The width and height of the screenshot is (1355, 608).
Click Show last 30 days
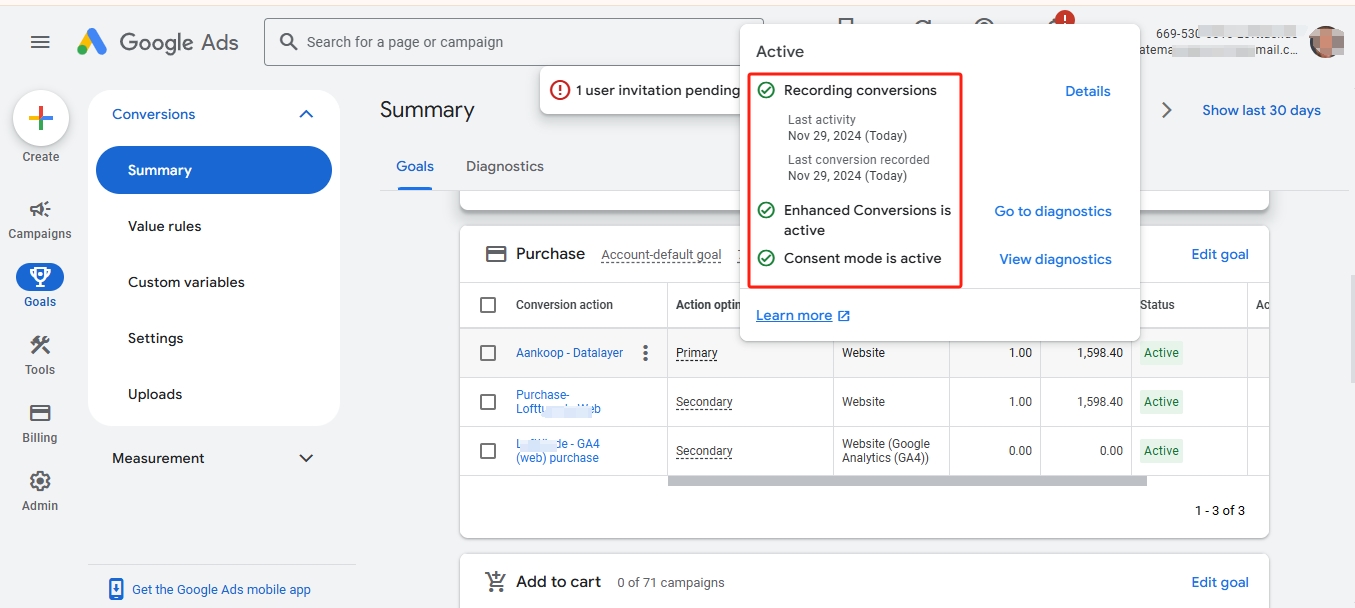(x=1261, y=110)
